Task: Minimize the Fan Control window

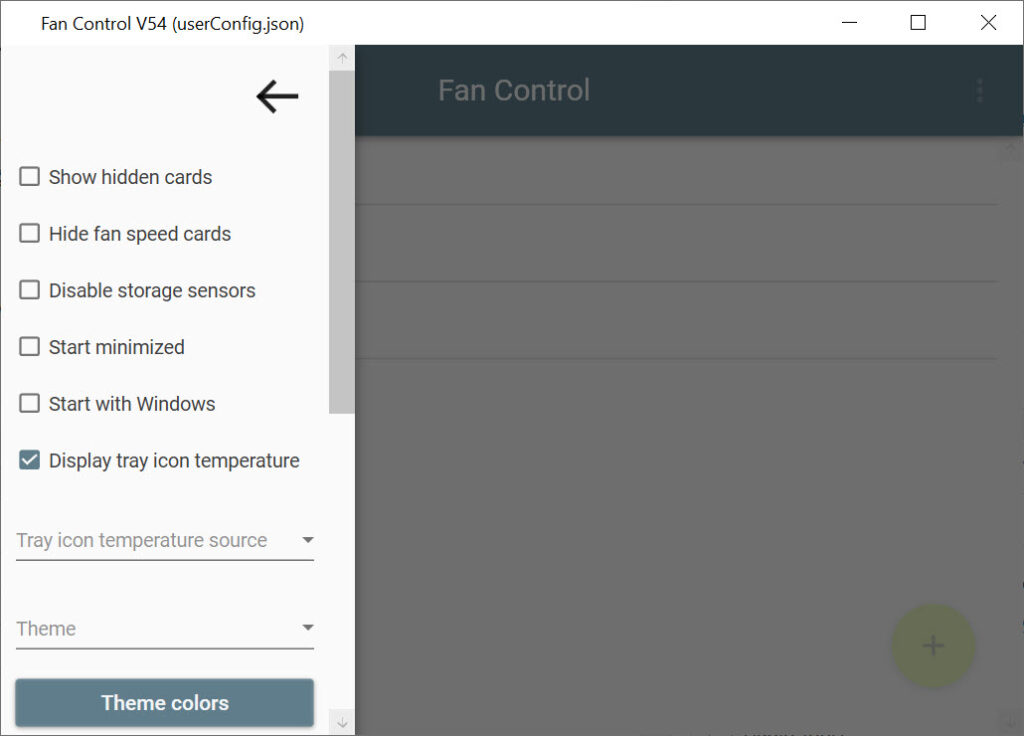Action: (x=849, y=23)
